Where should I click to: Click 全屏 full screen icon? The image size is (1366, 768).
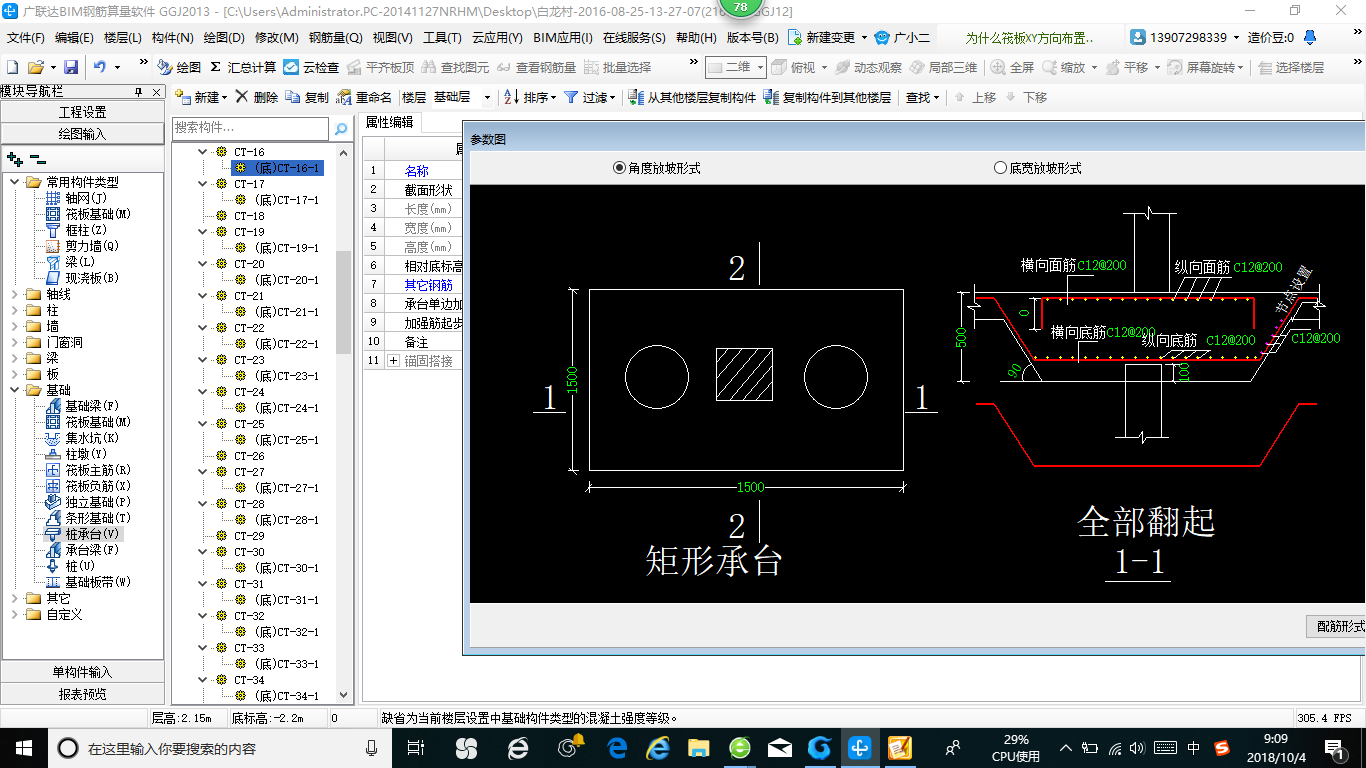point(1013,67)
